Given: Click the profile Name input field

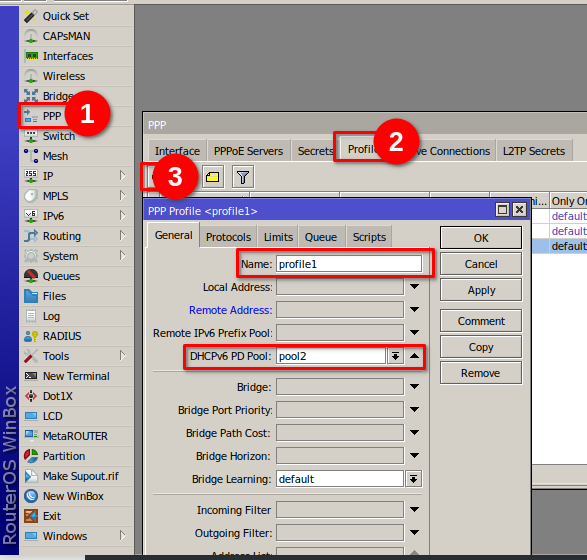Looking at the screenshot, I should click(x=349, y=264).
